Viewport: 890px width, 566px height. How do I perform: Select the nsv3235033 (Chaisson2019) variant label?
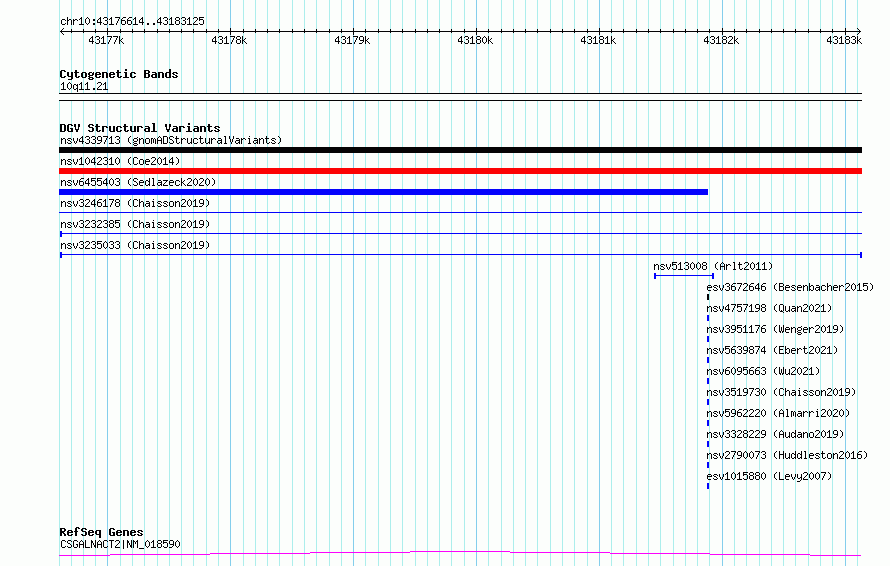135,245
